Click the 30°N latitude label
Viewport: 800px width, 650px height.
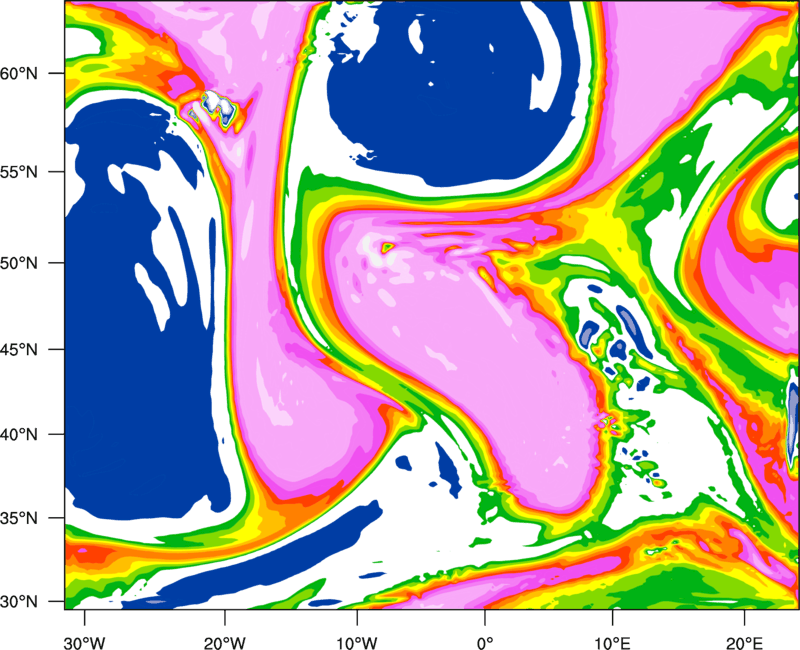tap(19, 602)
